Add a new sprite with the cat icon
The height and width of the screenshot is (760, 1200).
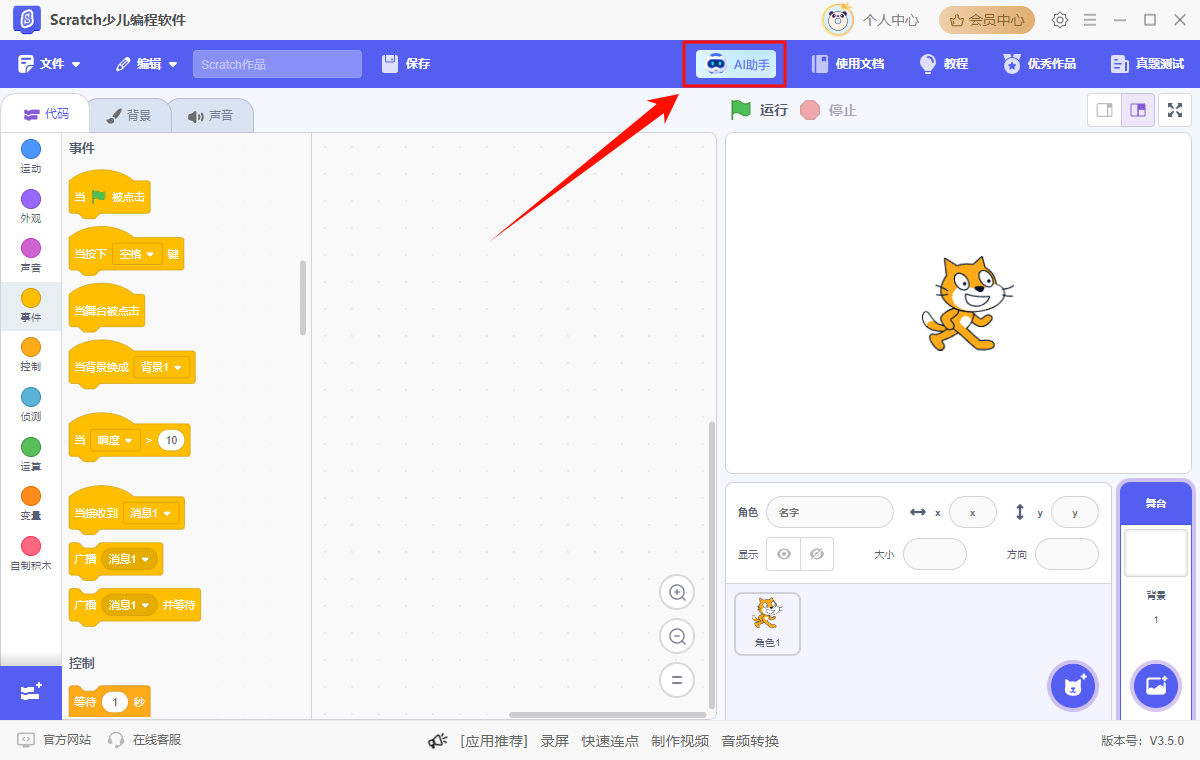[1072, 686]
